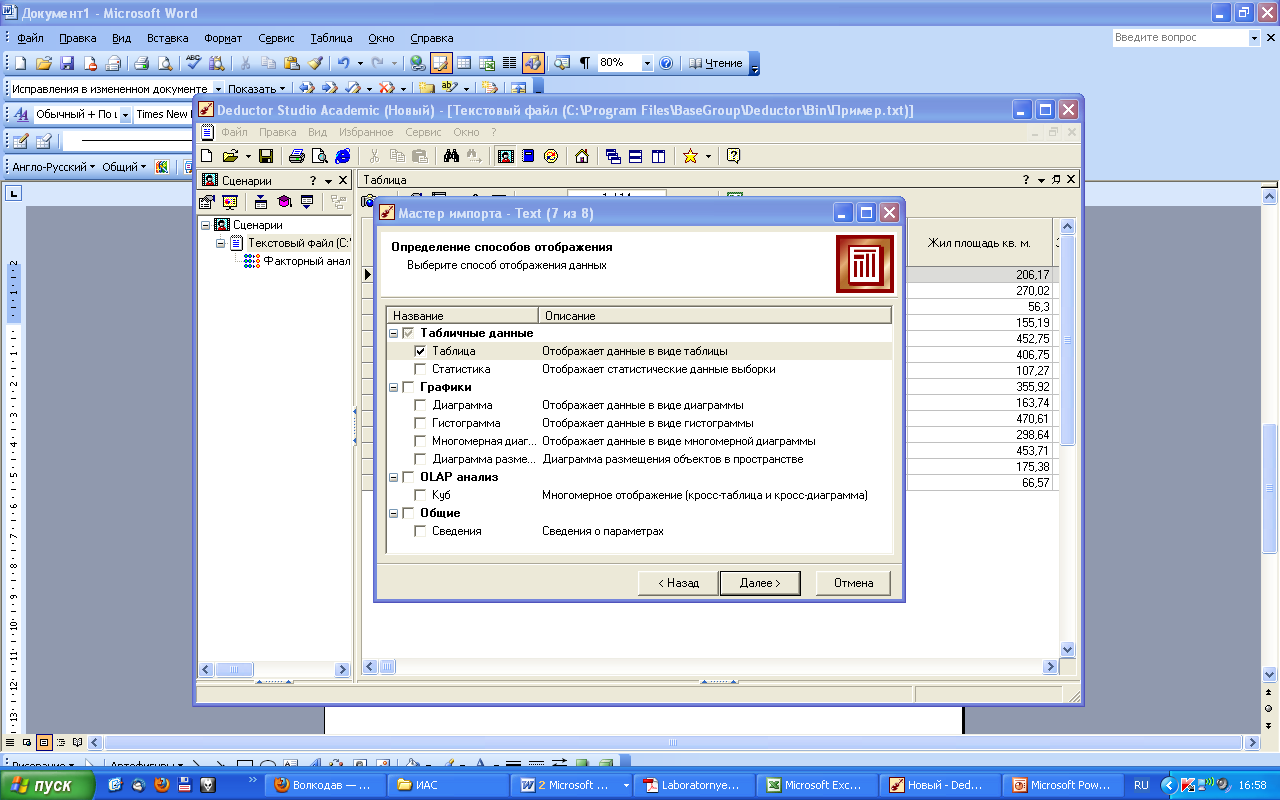Open Word's Вставка menu
Viewport: 1280px width, 800px height.
(167, 38)
